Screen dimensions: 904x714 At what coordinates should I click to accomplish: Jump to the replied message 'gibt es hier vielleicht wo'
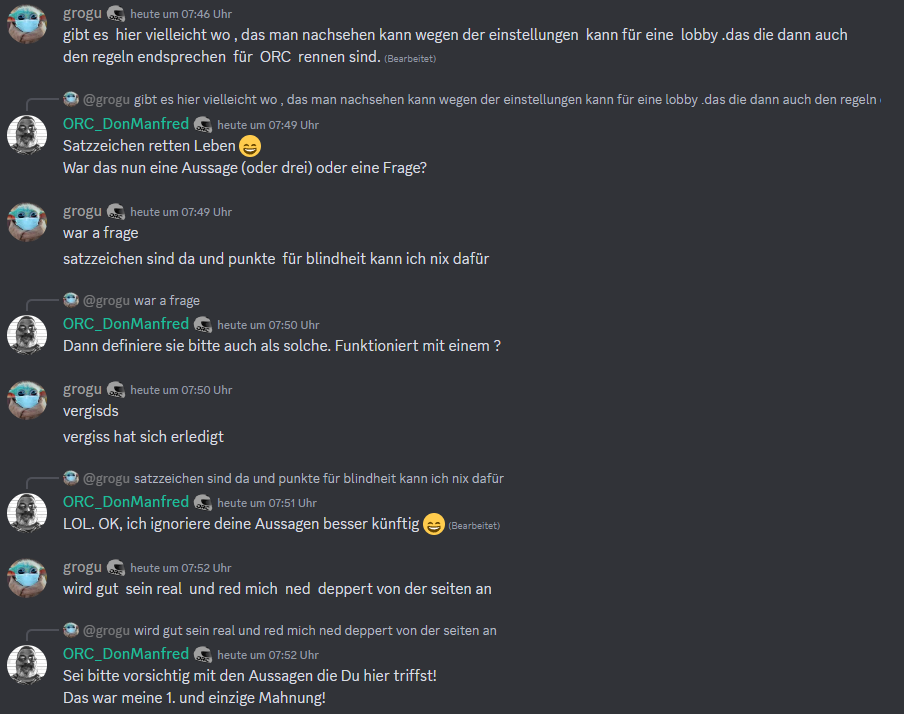(507, 99)
